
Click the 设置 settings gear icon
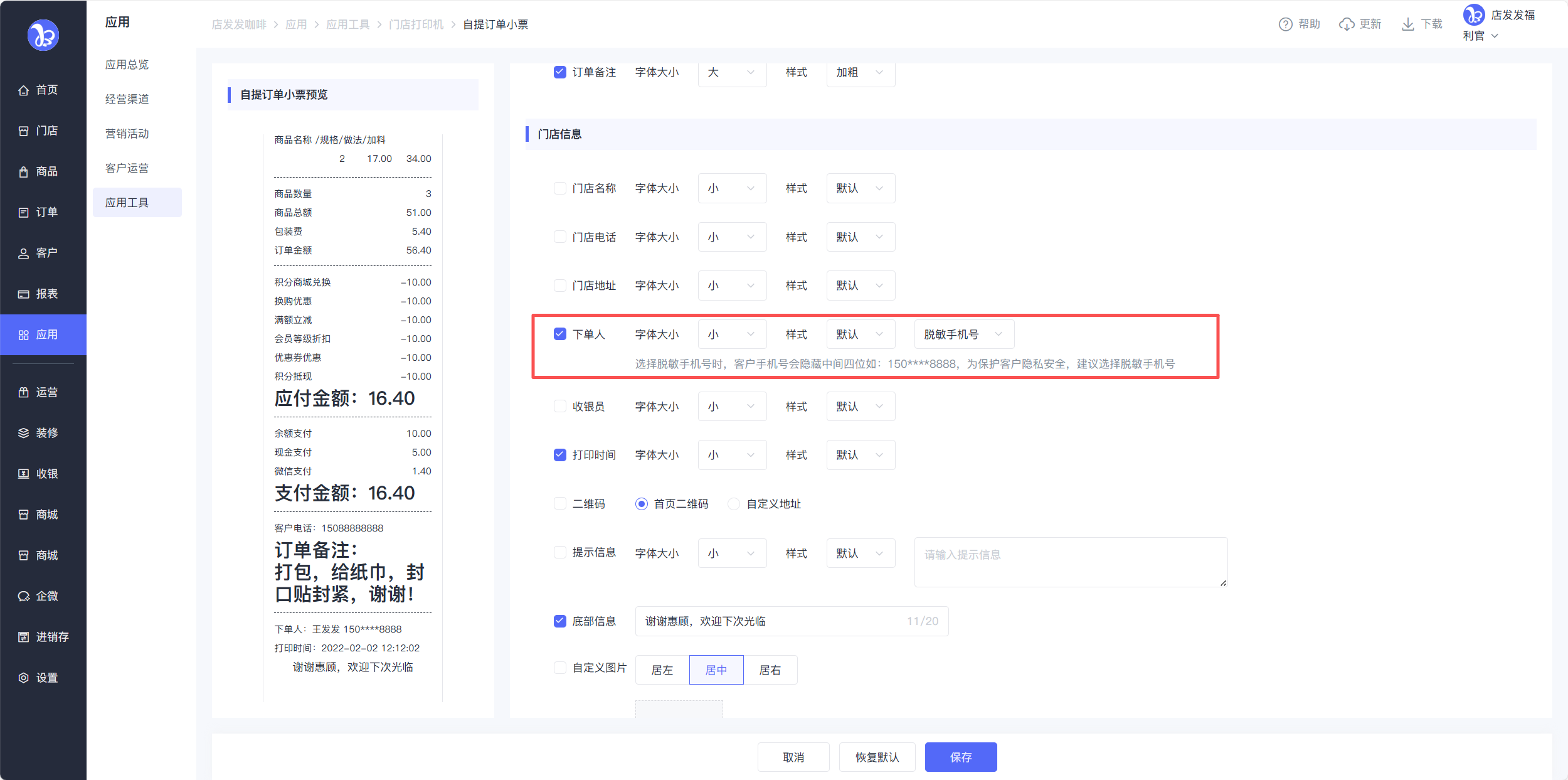coord(24,678)
